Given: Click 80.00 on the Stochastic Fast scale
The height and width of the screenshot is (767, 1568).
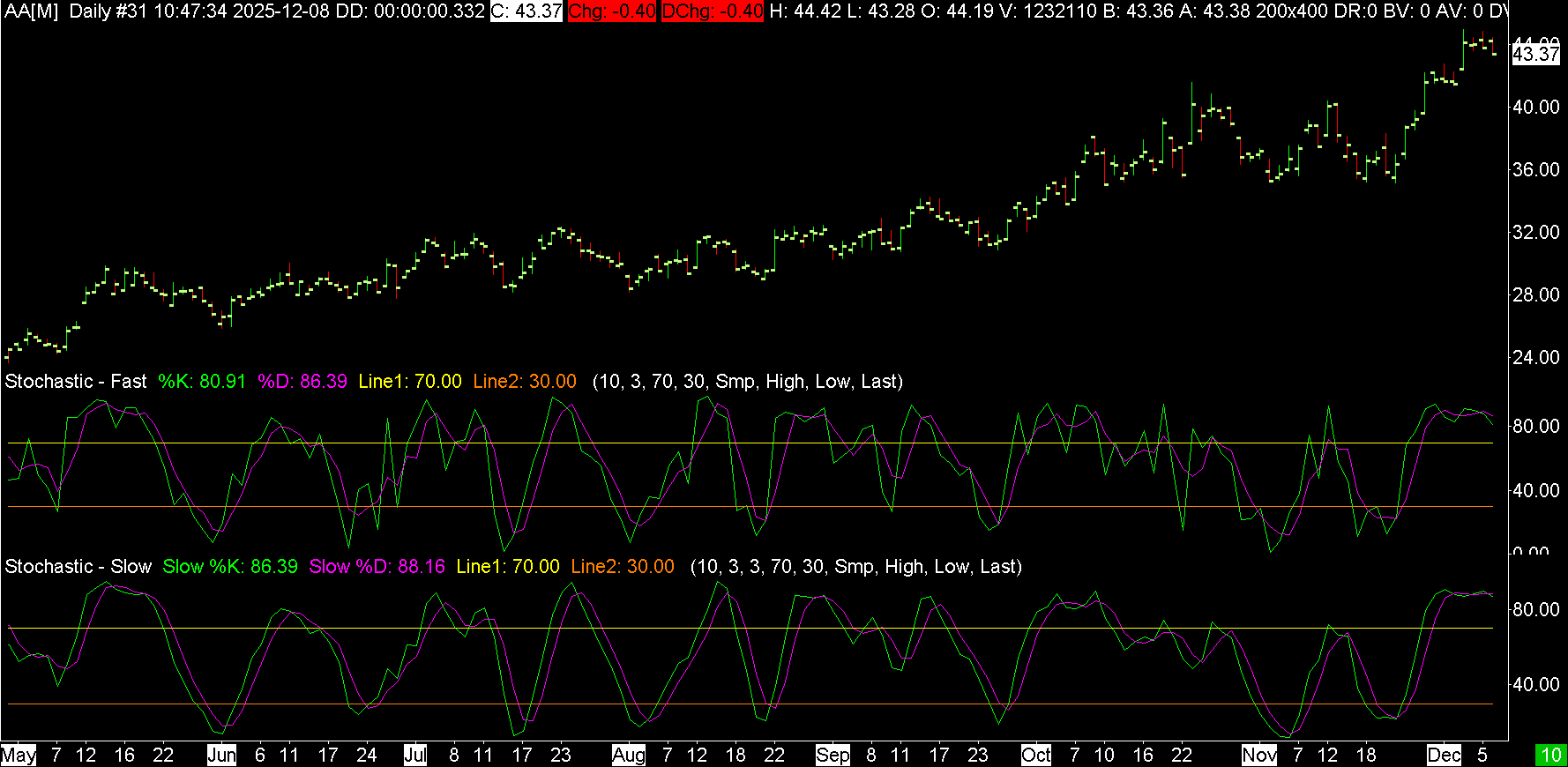Looking at the screenshot, I should pyautogui.click(x=1536, y=426).
